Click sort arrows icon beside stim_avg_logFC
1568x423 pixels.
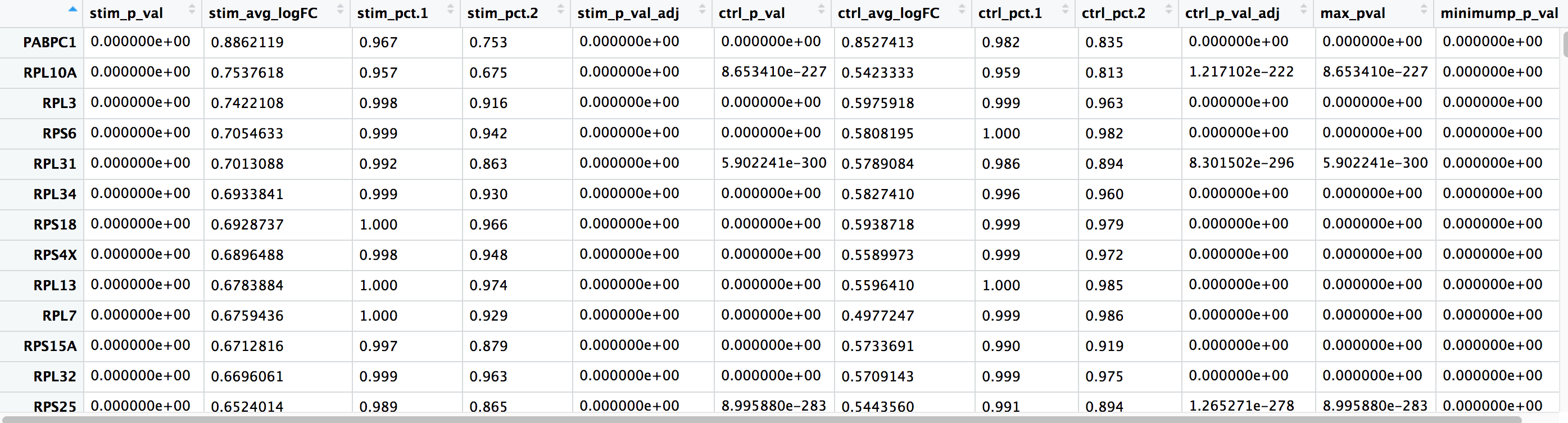click(340, 8)
